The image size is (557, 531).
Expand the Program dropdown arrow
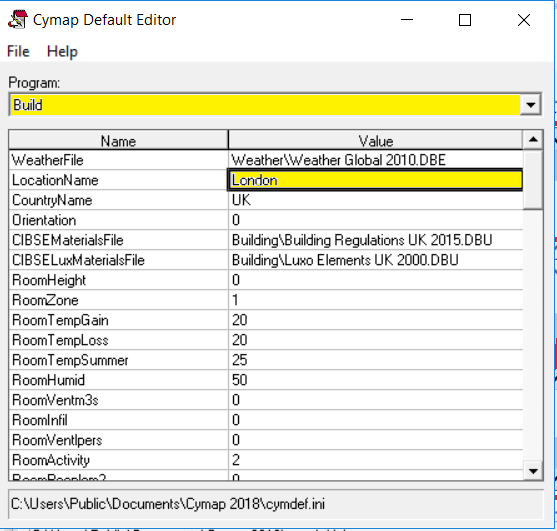[531, 105]
